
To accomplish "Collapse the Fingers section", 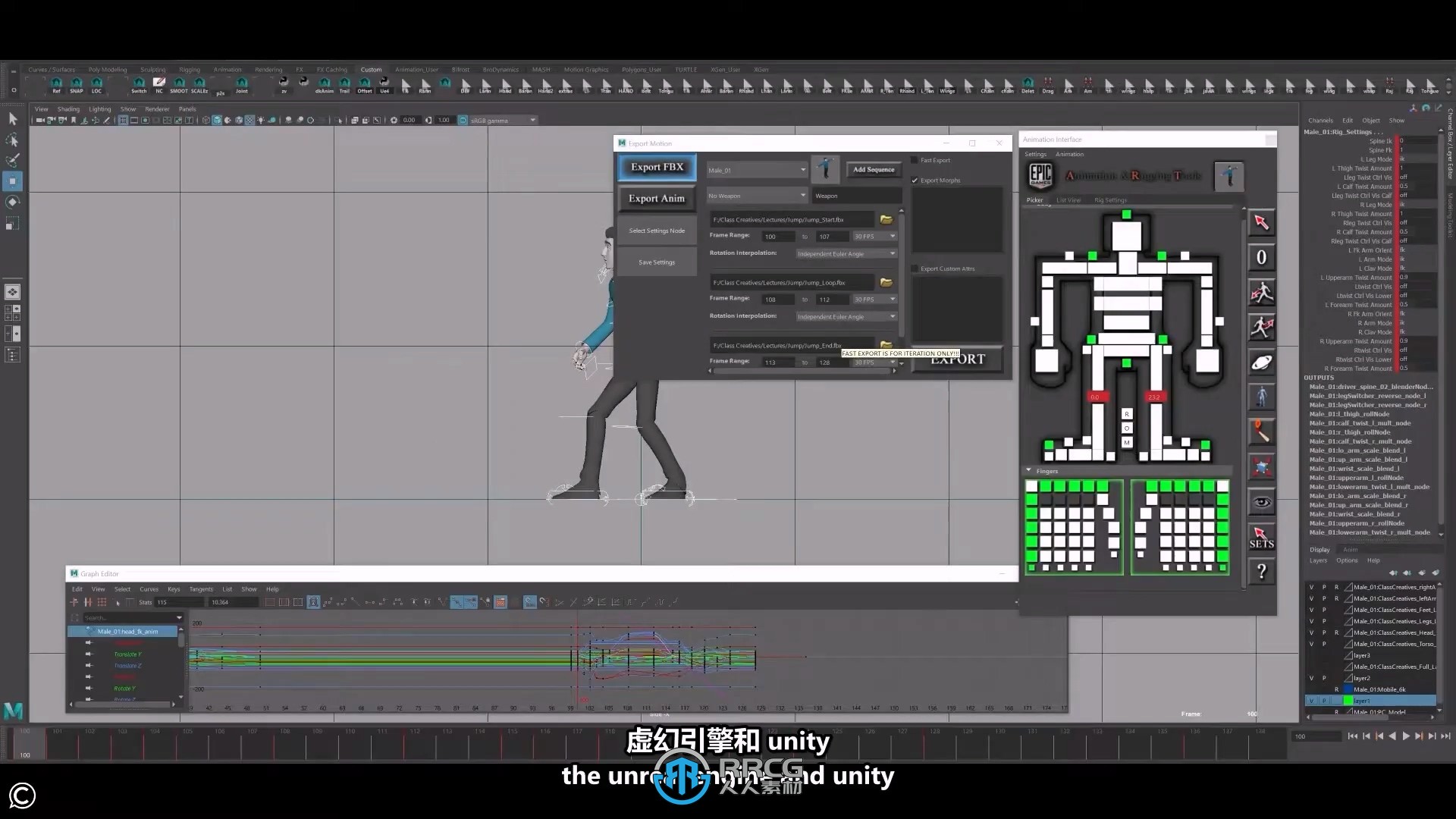I will pos(1029,471).
